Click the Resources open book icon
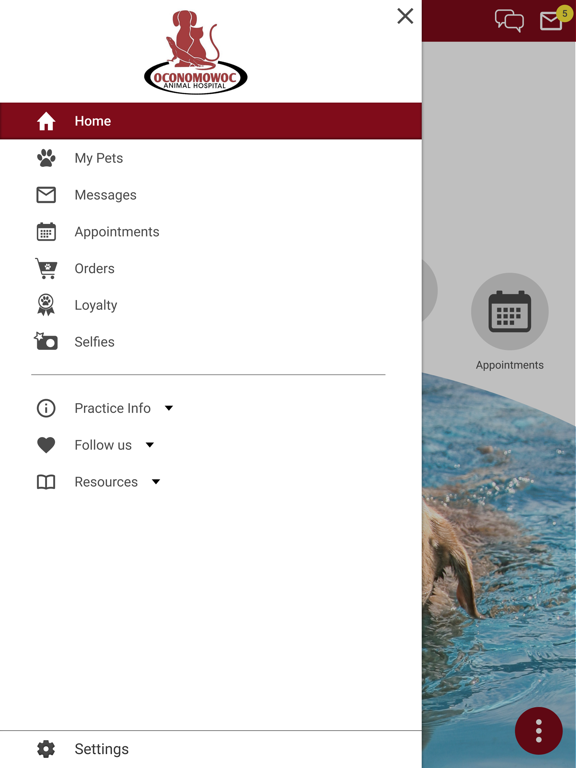Screen dimensions: 576x768 pos(46,482)
